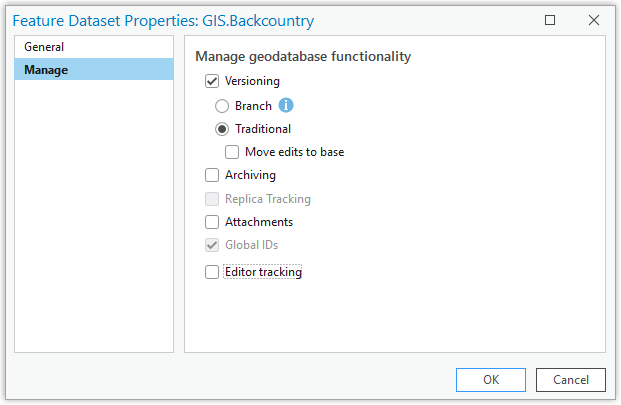Turn on the Archiving checkbox
621x405 pixels.
pos(212,176)
